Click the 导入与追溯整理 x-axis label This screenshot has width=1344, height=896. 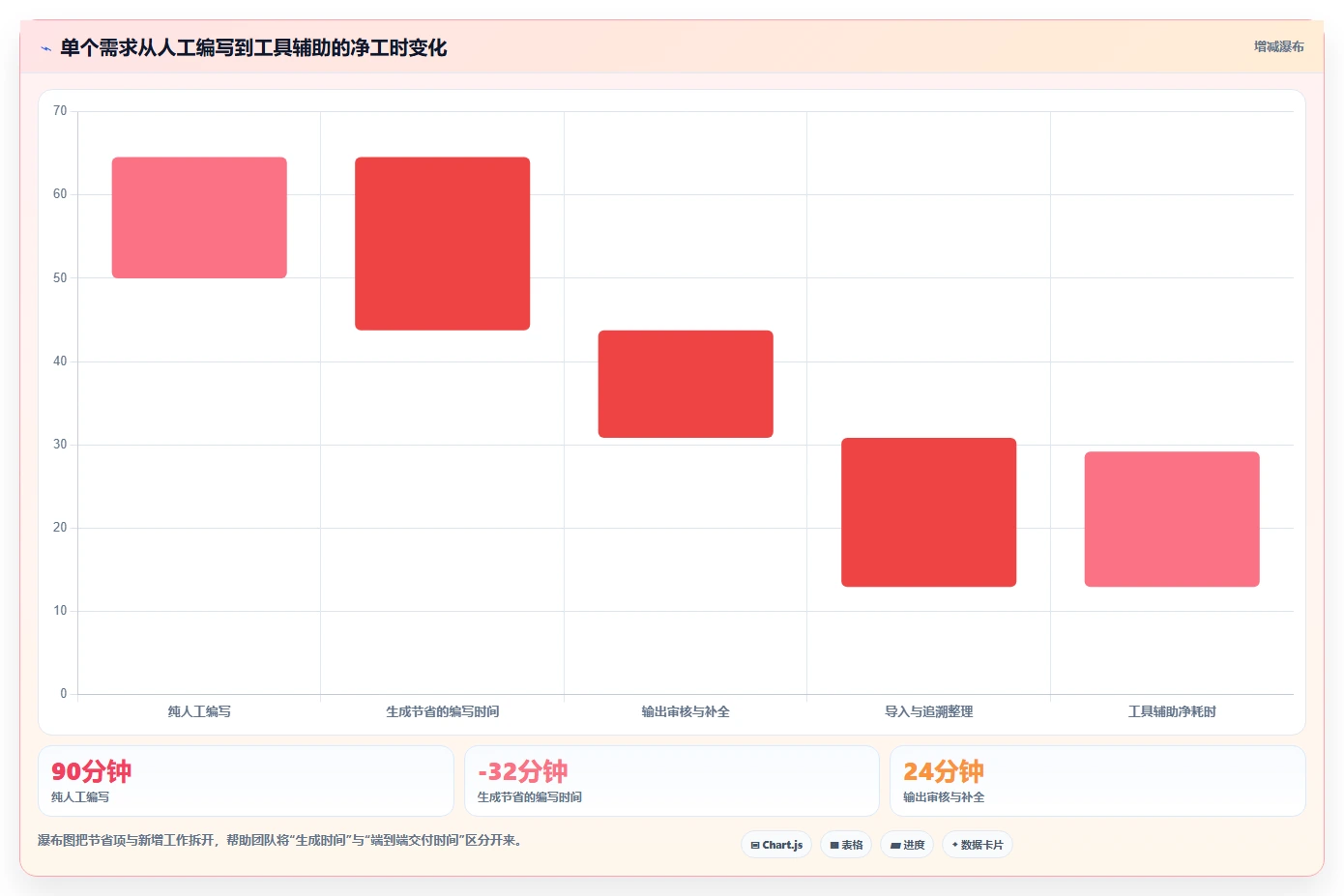[x=928, y=711]
